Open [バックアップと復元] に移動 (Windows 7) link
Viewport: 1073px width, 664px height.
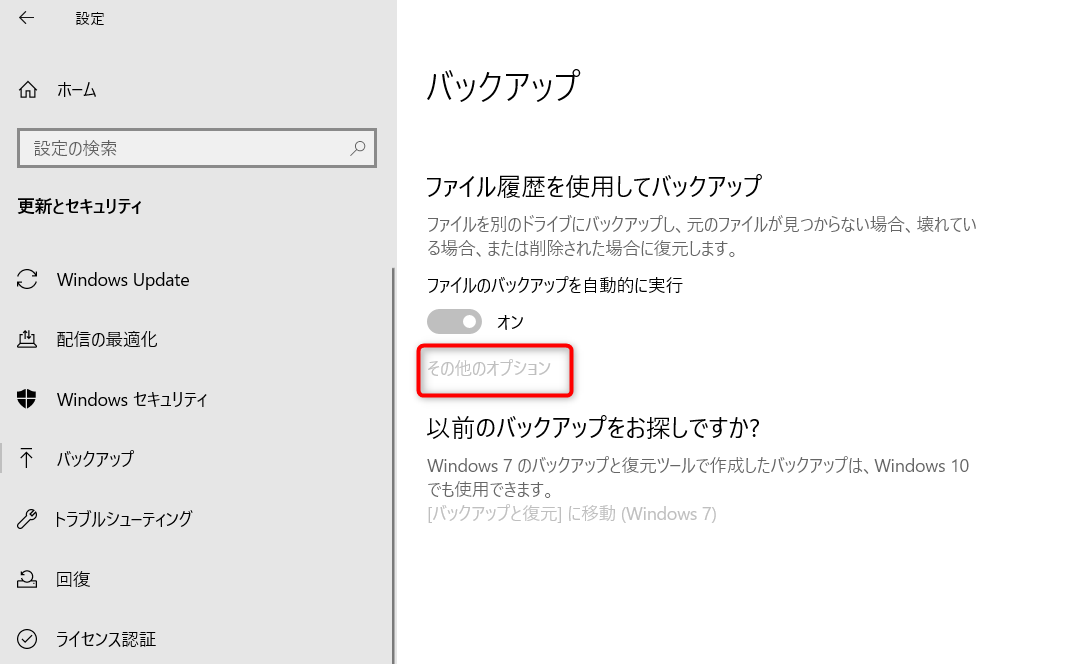tap(571, 513)
